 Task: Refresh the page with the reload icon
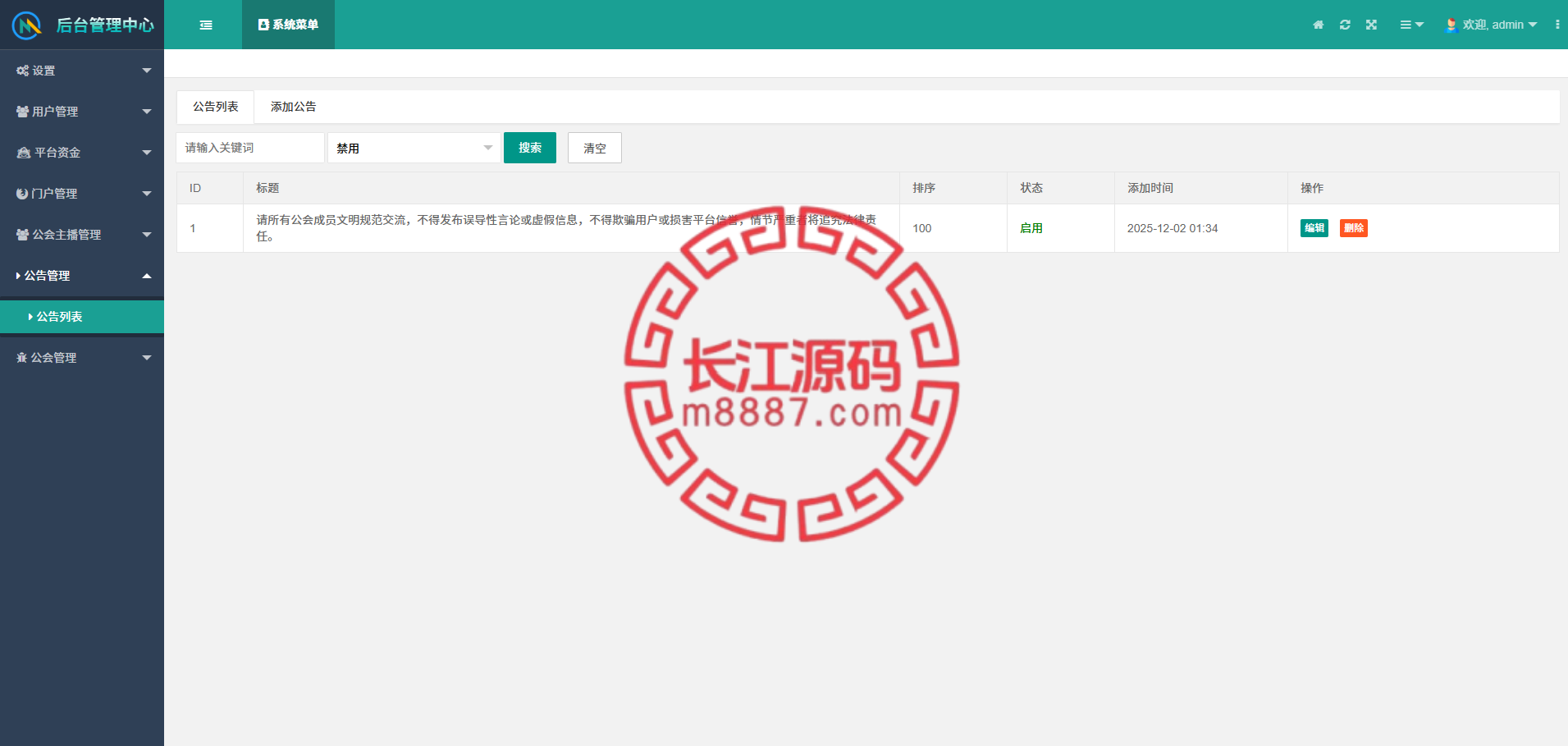(1345, 25)
